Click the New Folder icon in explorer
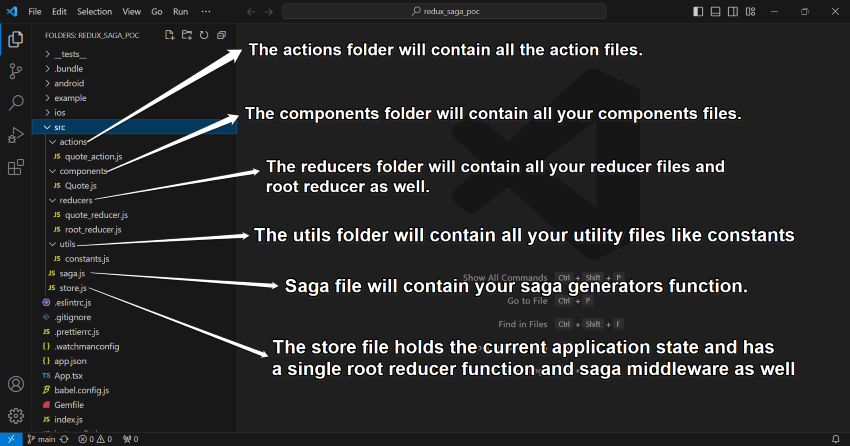The image size is (850, 446). (x=186, y=35)
